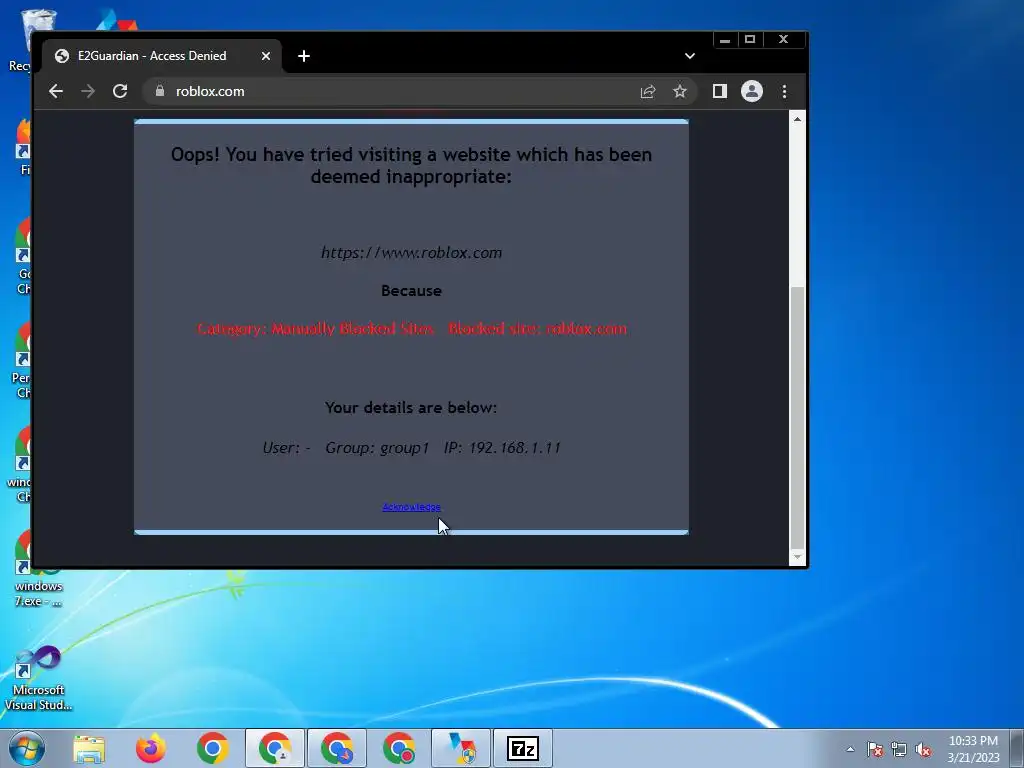
Task: Click the Acknowledge link
Action: tap(411, 507)
